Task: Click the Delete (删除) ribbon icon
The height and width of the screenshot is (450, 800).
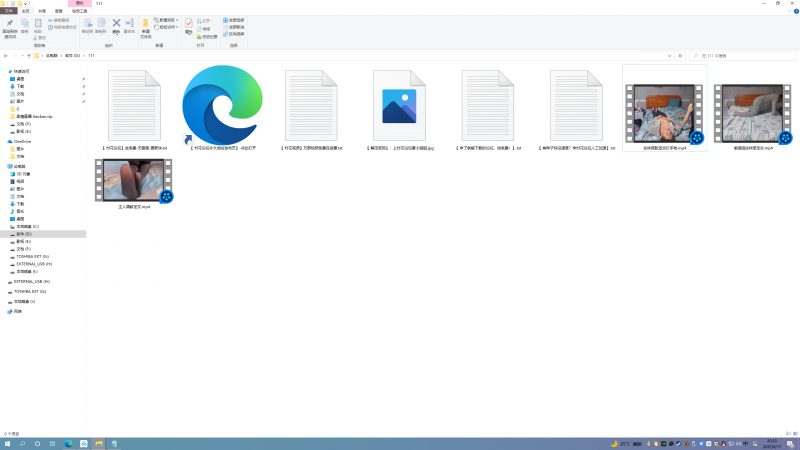Action: click(116, 24)
